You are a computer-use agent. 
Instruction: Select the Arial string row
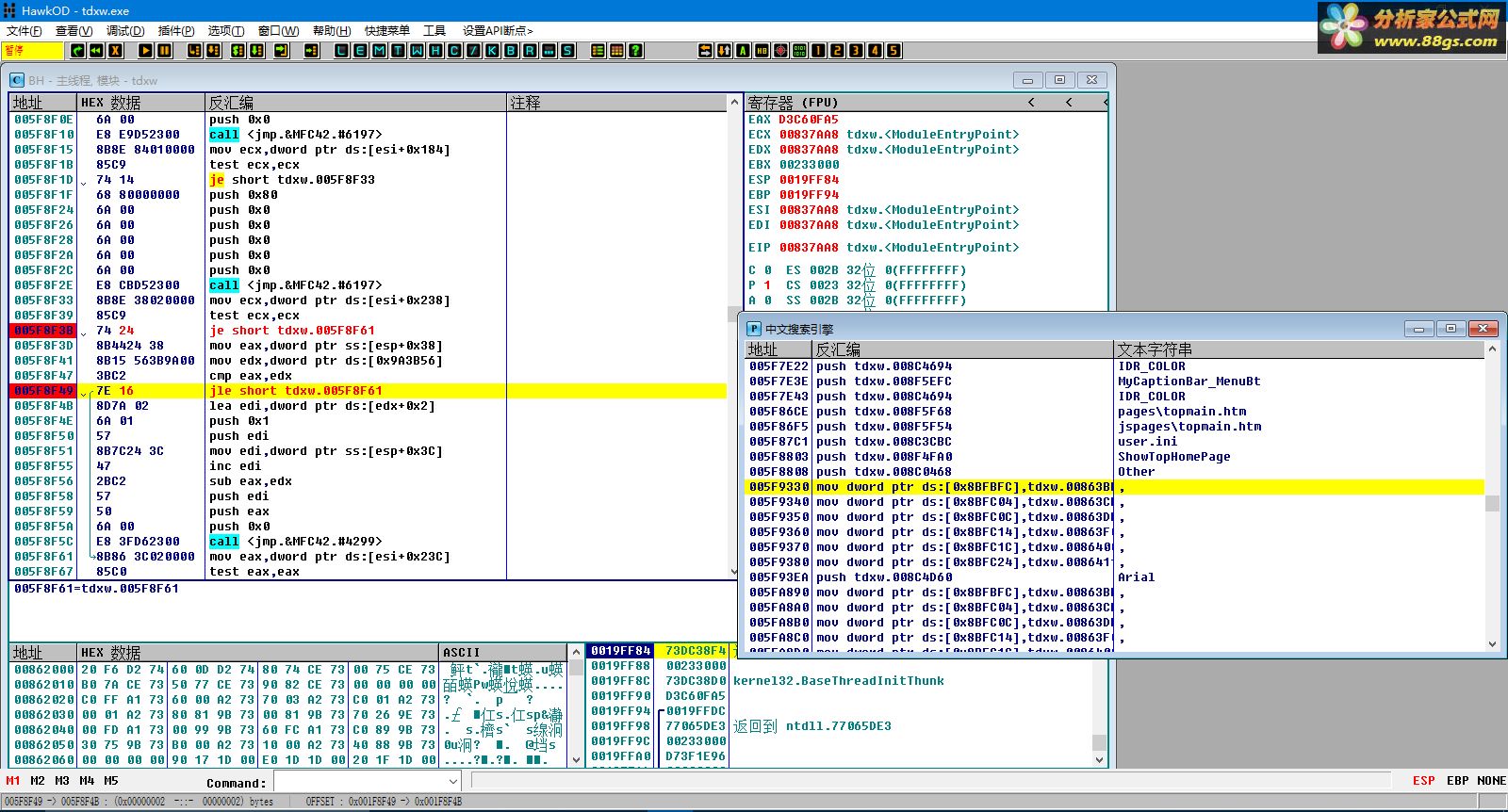click(x=1136, y=577)
